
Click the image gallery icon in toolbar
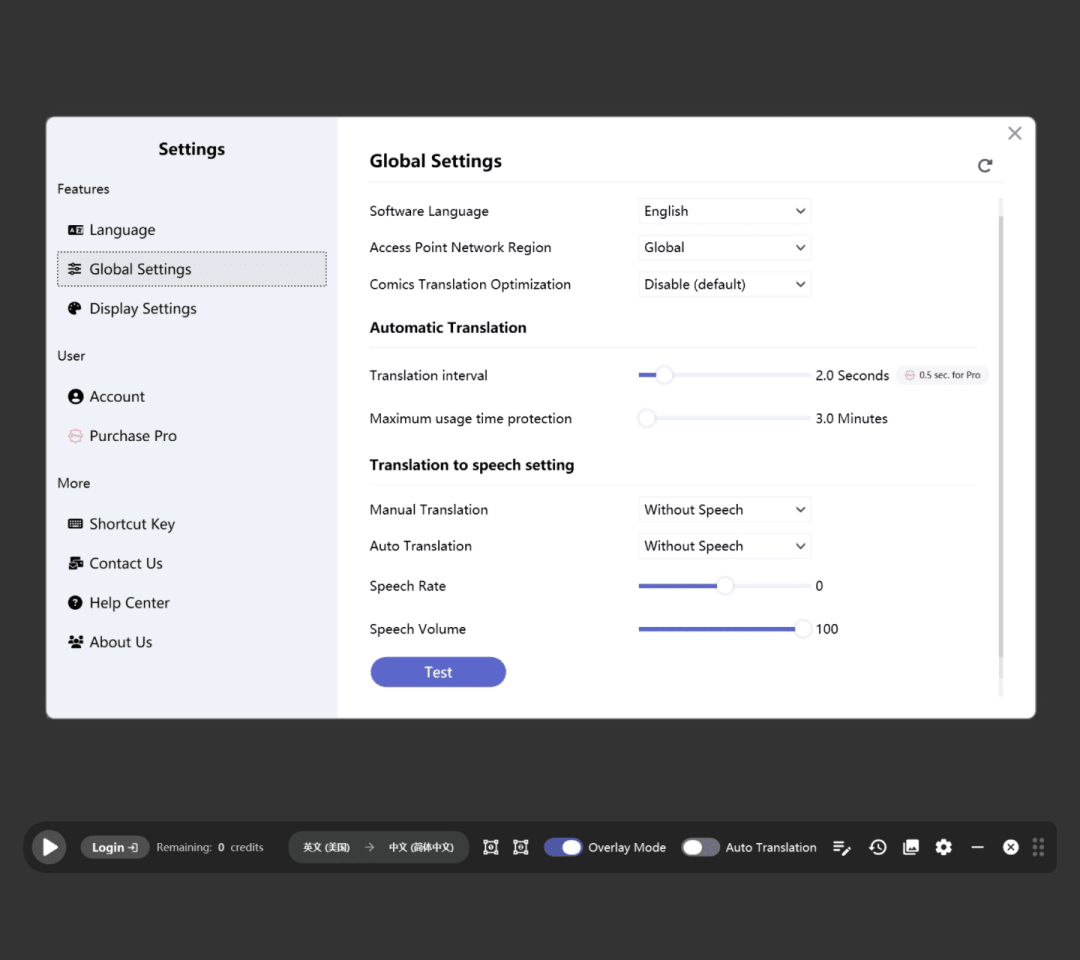[x=910, y=847]
